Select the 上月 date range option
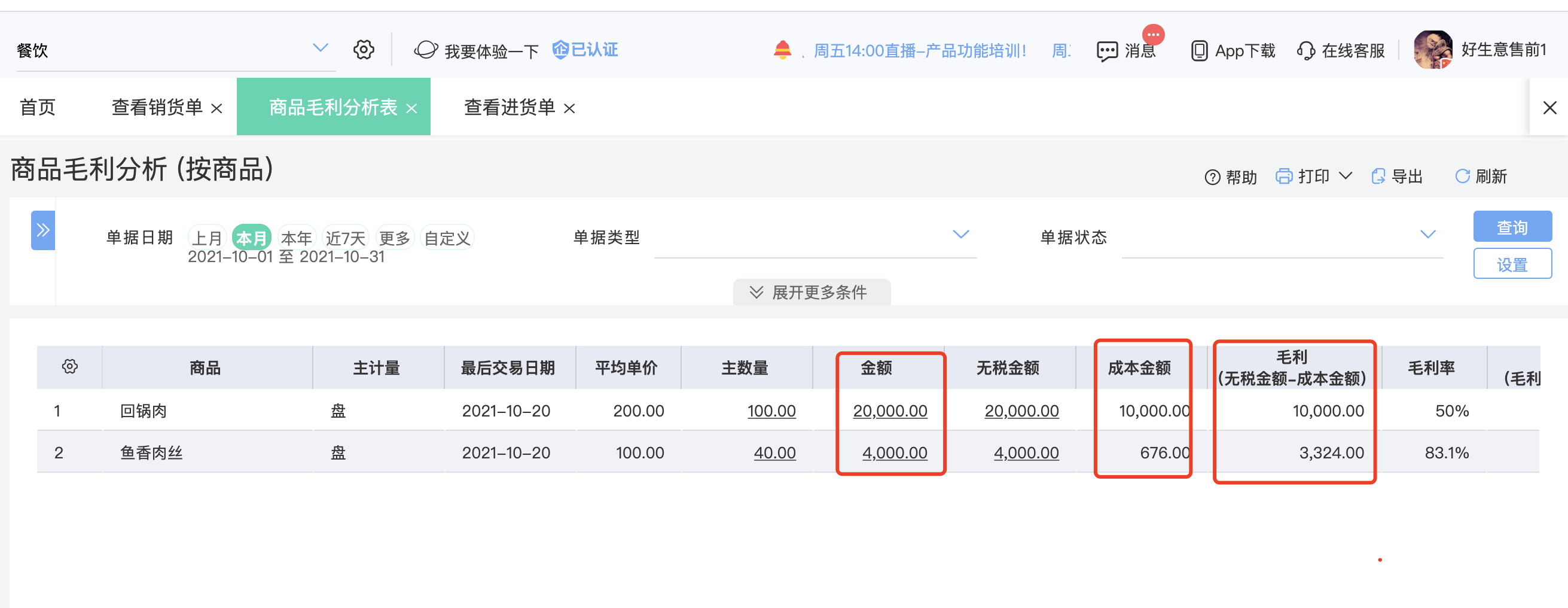 [207, 238]
